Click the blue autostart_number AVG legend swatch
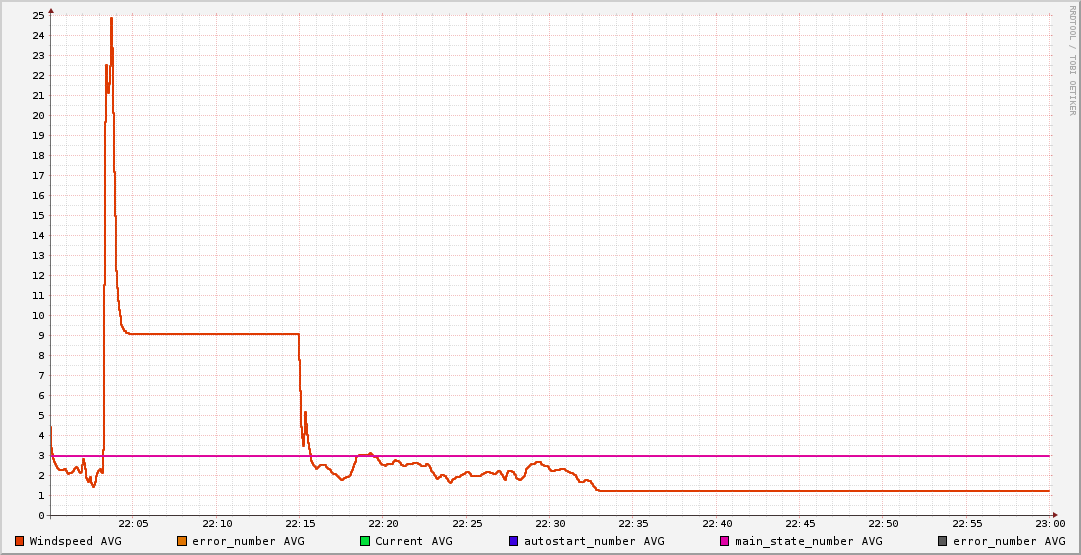The height and width of the screenshot is (555, 1081). point(514,541)
